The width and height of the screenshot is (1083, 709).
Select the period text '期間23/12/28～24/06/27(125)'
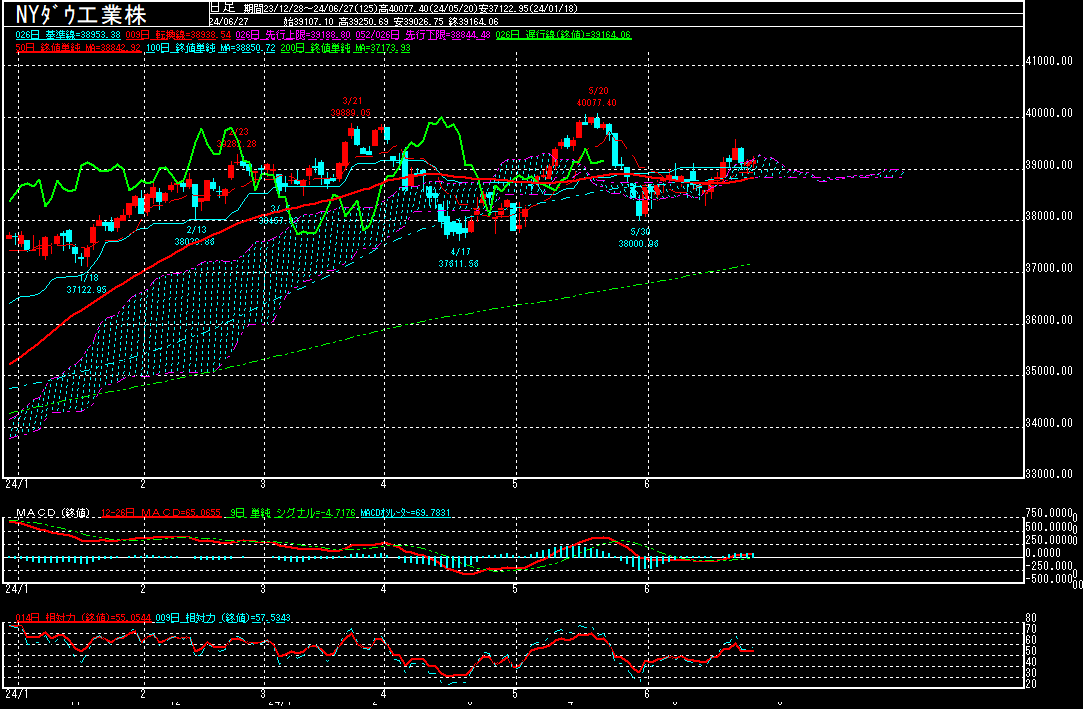pyautogui.click(x=311, y=8)
